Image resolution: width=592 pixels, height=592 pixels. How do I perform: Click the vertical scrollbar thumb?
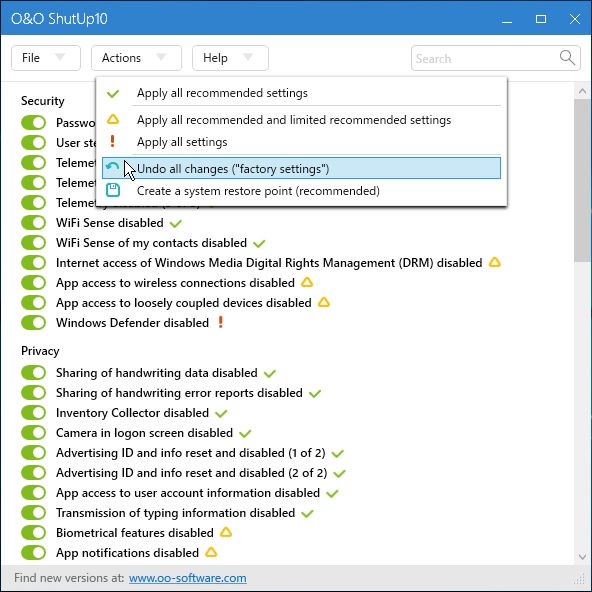(x=582, y=180)
